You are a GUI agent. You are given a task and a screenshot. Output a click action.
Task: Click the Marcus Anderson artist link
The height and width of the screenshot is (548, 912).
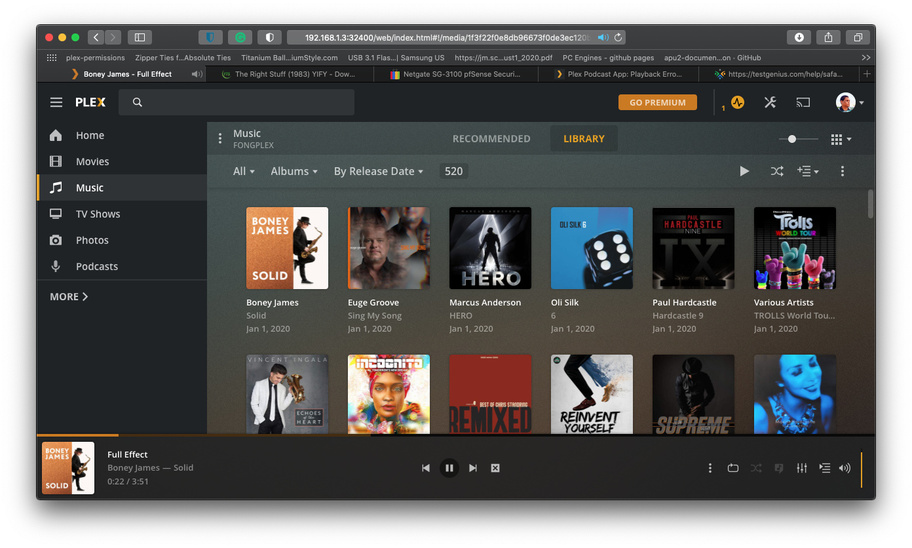coord(485,303)
